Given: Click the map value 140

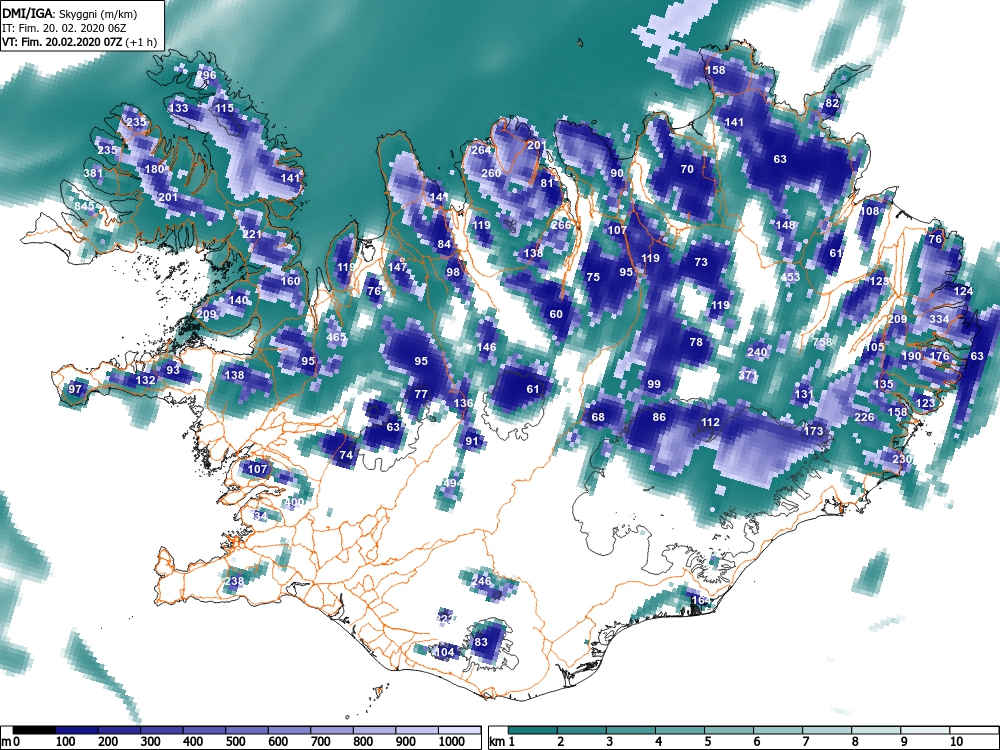Looking at the screenshot, I should 239,300.
